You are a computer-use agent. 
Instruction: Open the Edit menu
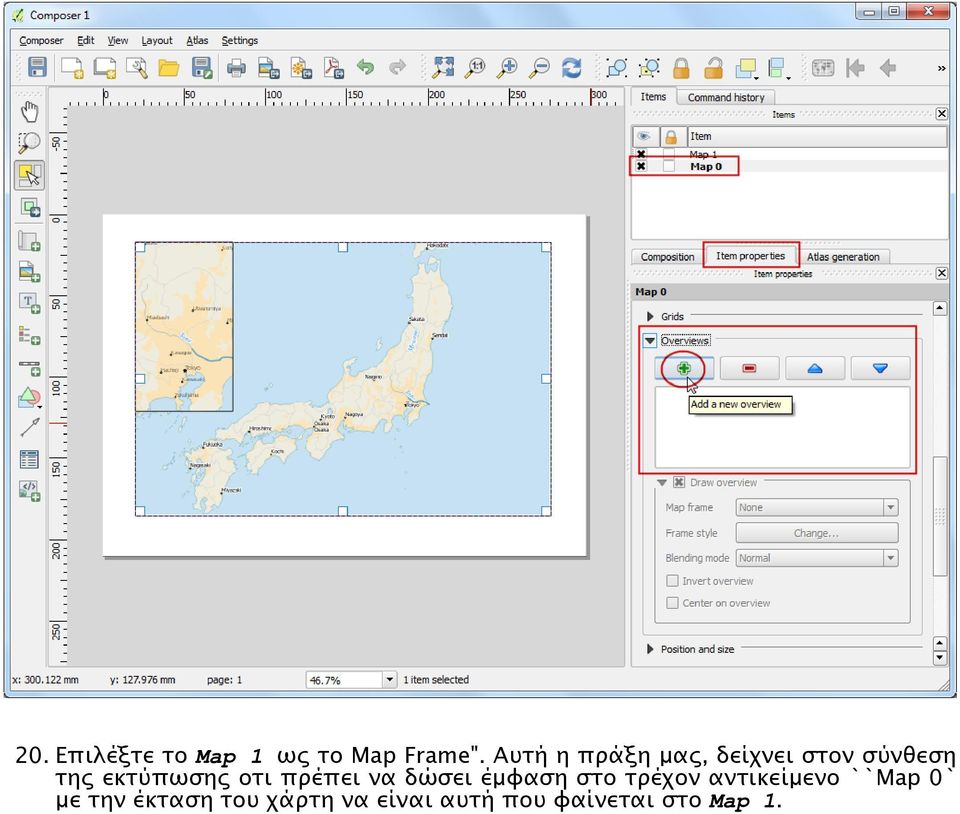tap(86, 40)
